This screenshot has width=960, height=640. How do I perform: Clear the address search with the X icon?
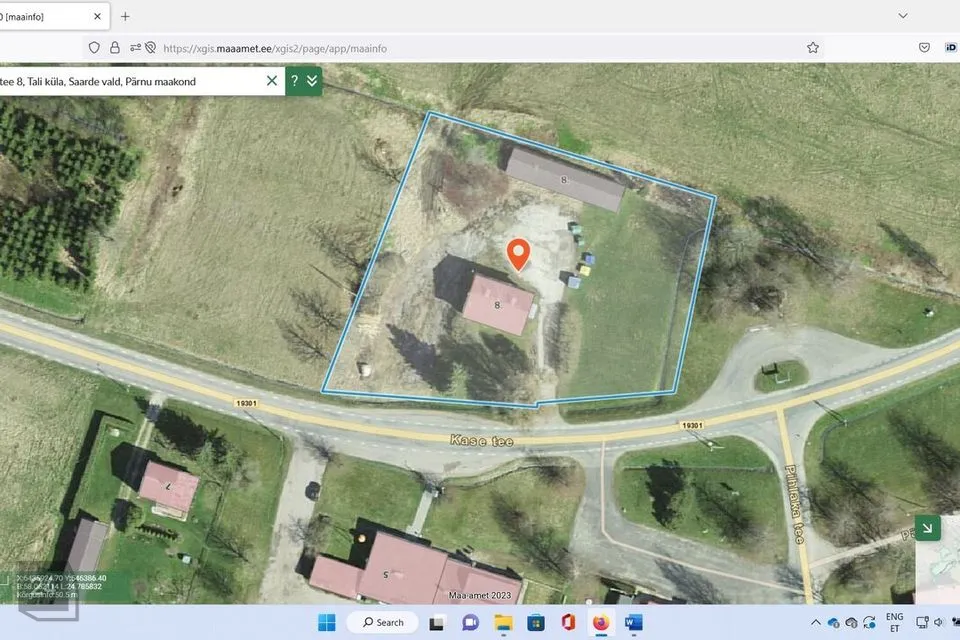click(272, 81)
